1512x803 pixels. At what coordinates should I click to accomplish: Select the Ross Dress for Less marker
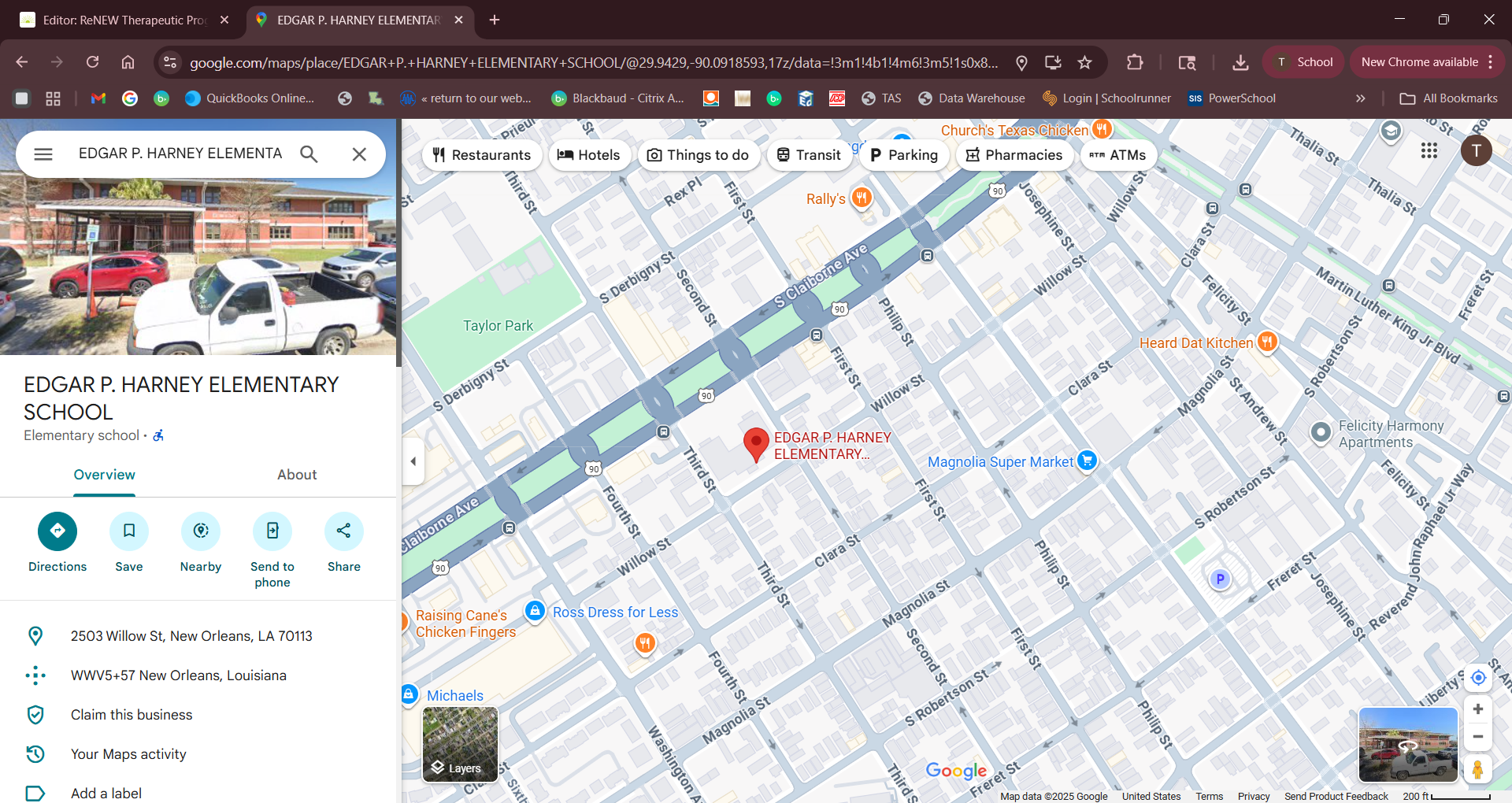pos(535,611)
